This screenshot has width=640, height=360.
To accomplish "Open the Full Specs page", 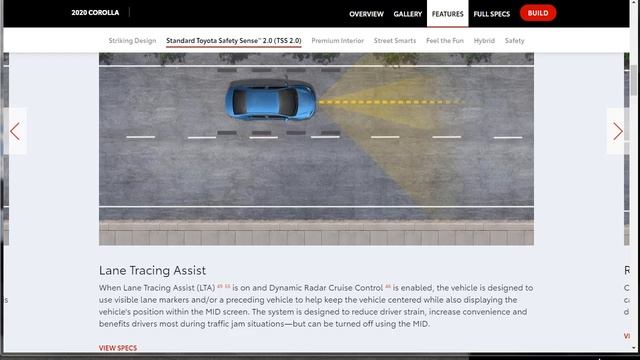I will pos(491,14).
